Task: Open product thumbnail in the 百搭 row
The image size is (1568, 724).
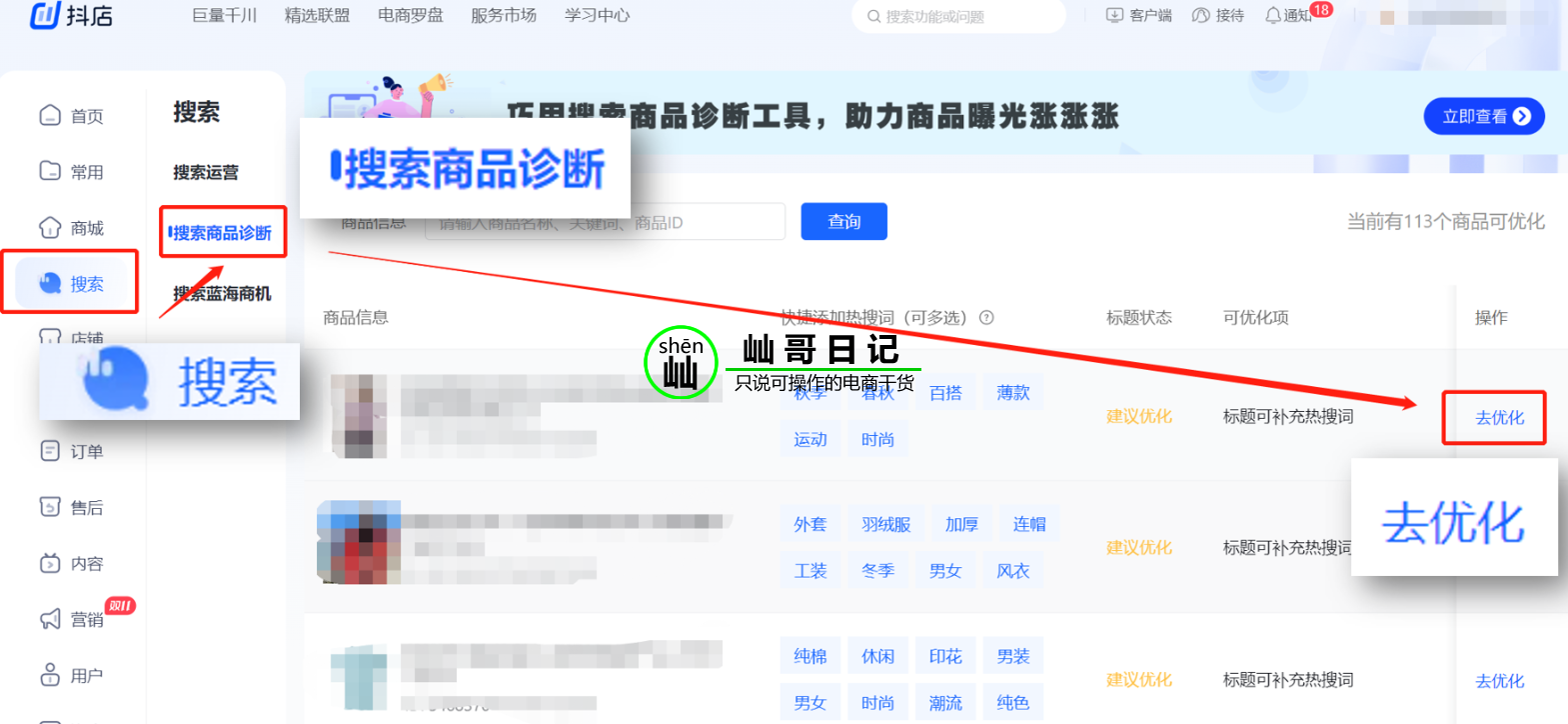Action: click(x=359, y=416)
